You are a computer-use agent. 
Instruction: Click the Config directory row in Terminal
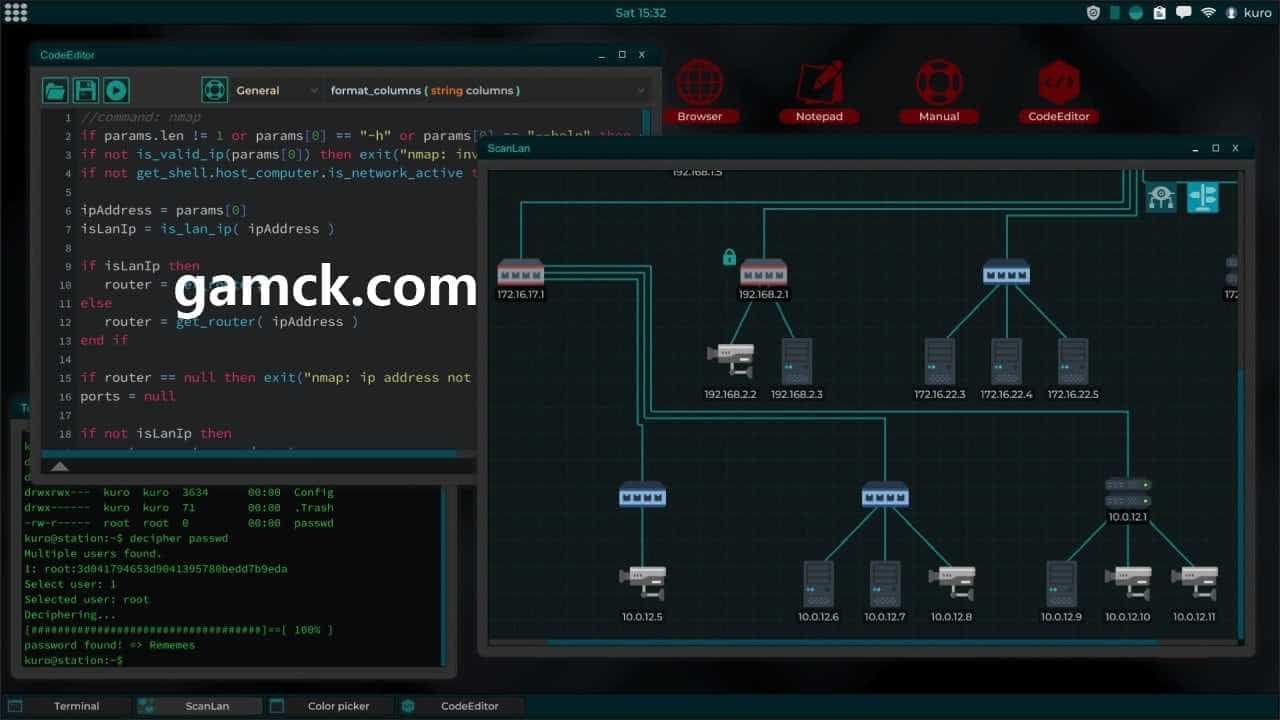click(x=179, y=492)
